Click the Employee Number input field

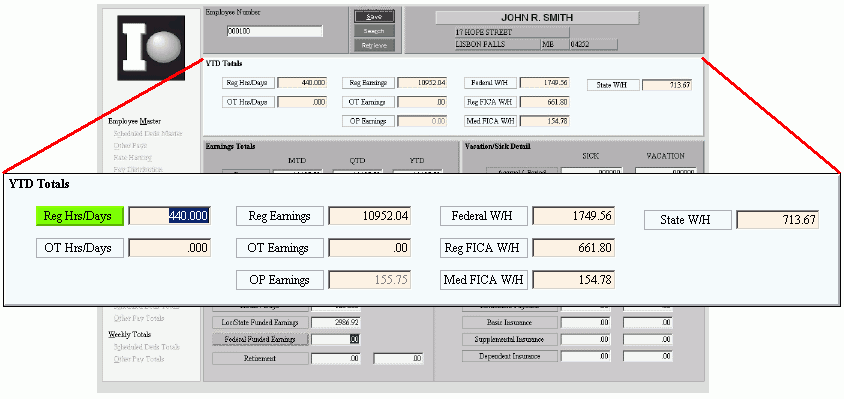(x=275, y=31)
